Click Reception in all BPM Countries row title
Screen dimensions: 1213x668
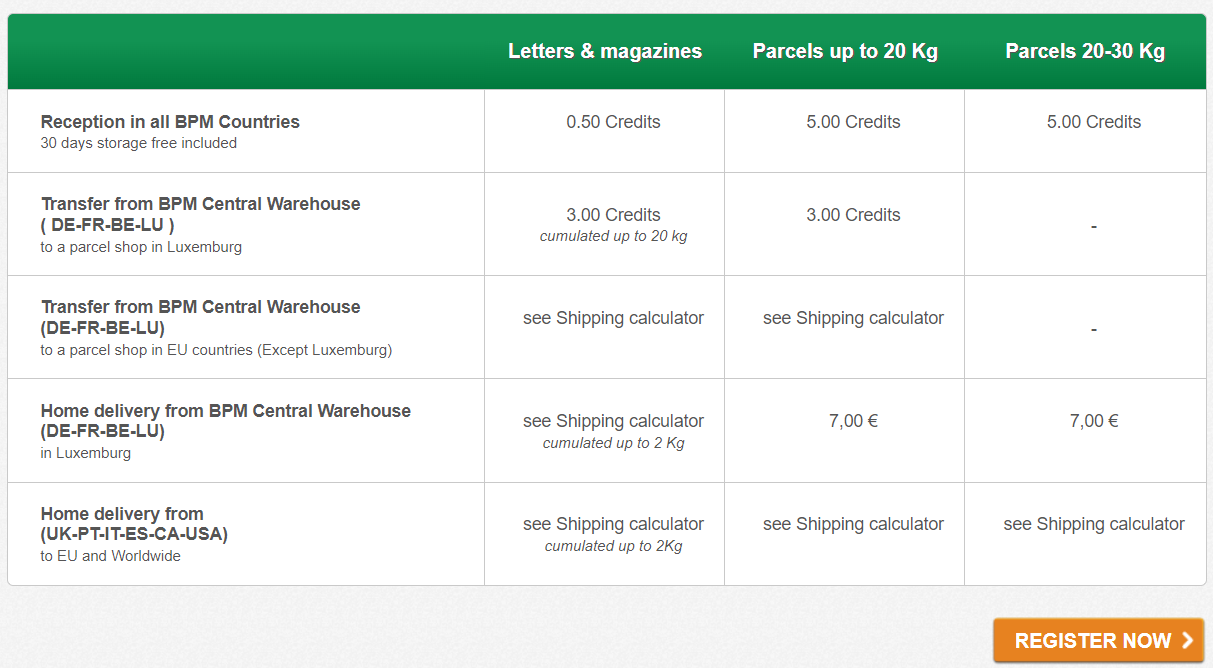170,122
